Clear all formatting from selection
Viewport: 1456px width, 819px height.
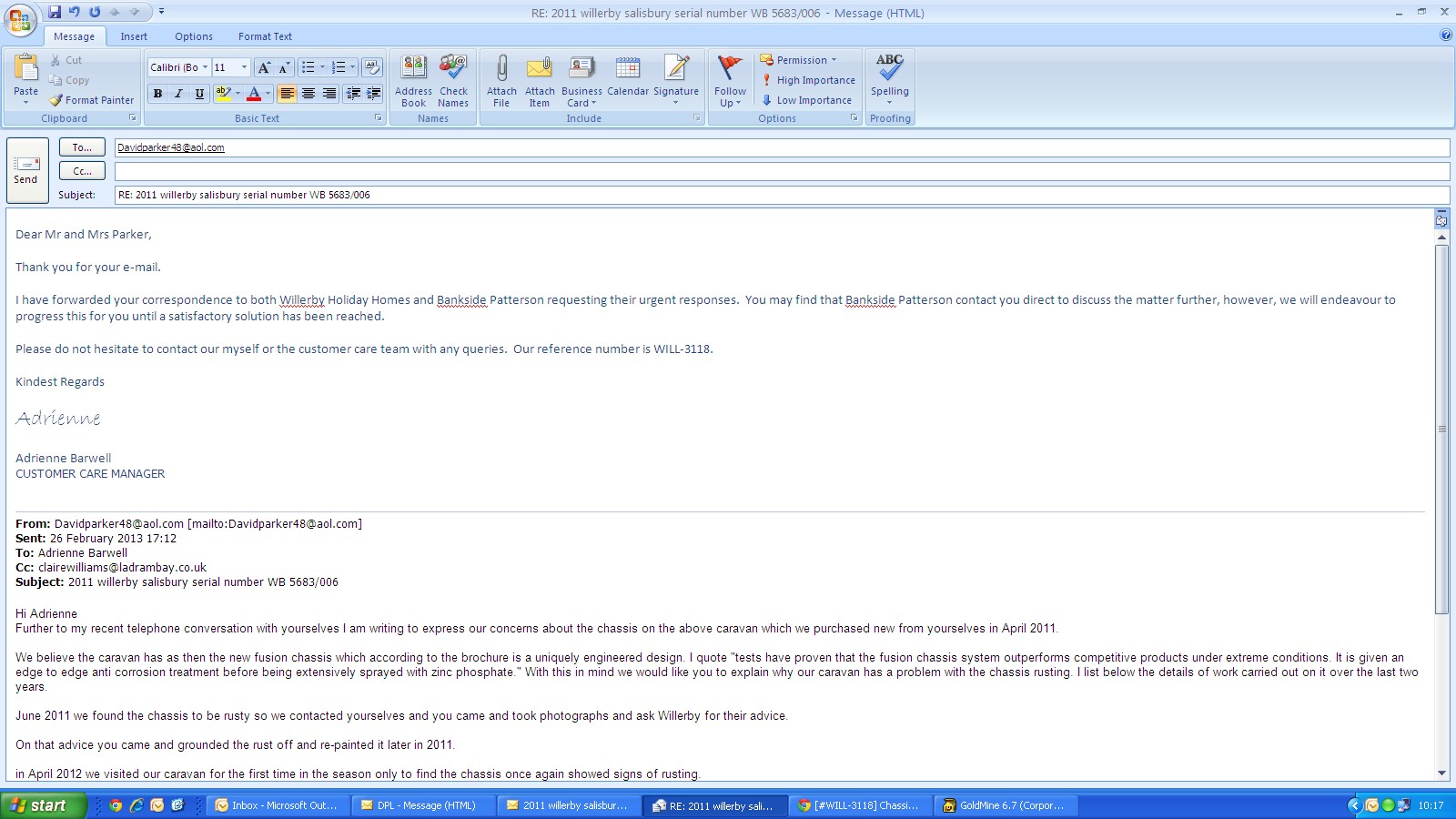click(371, 67)
